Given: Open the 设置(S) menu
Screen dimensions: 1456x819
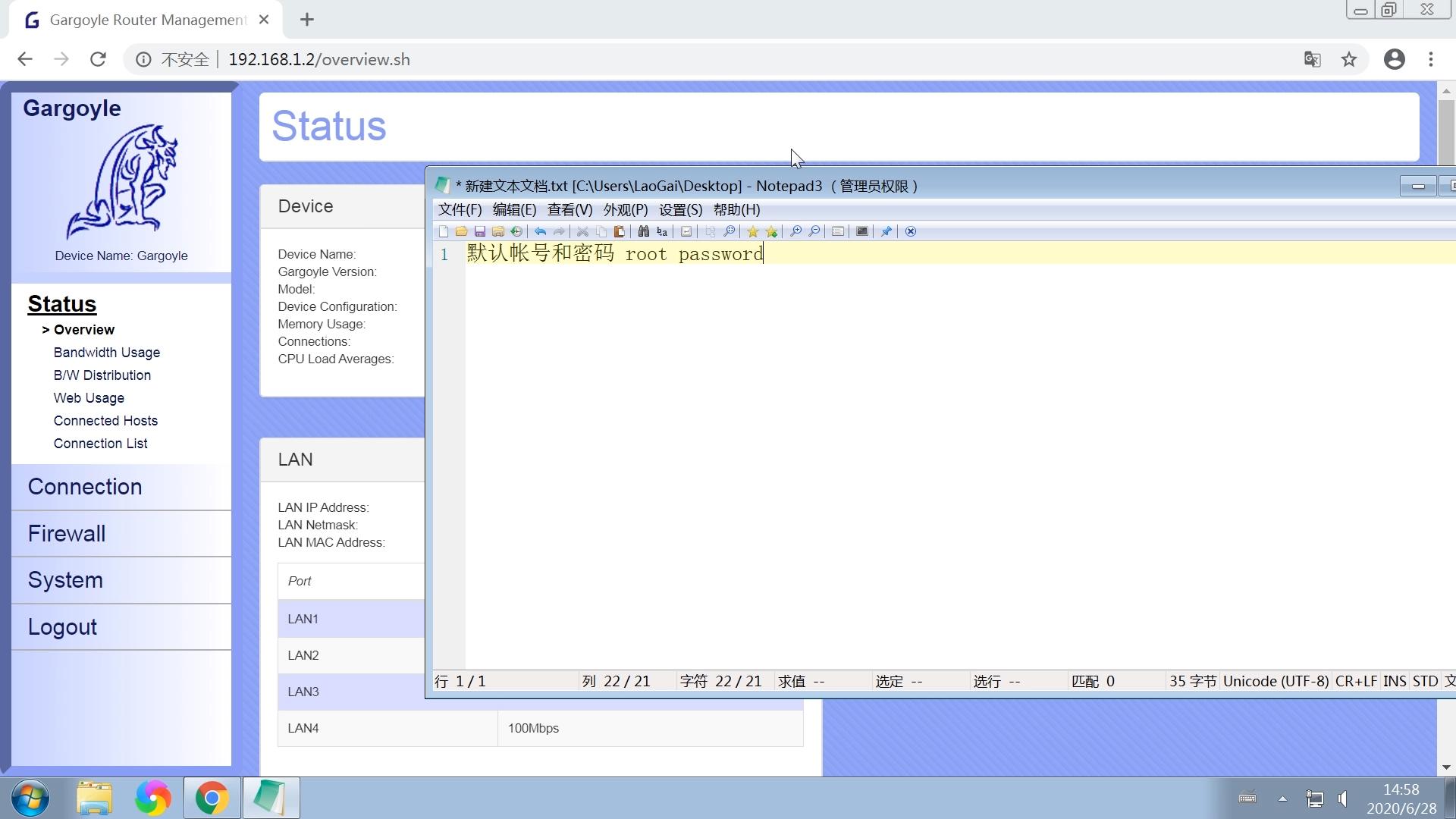Looking at the screenshot, I should (680, 210).
